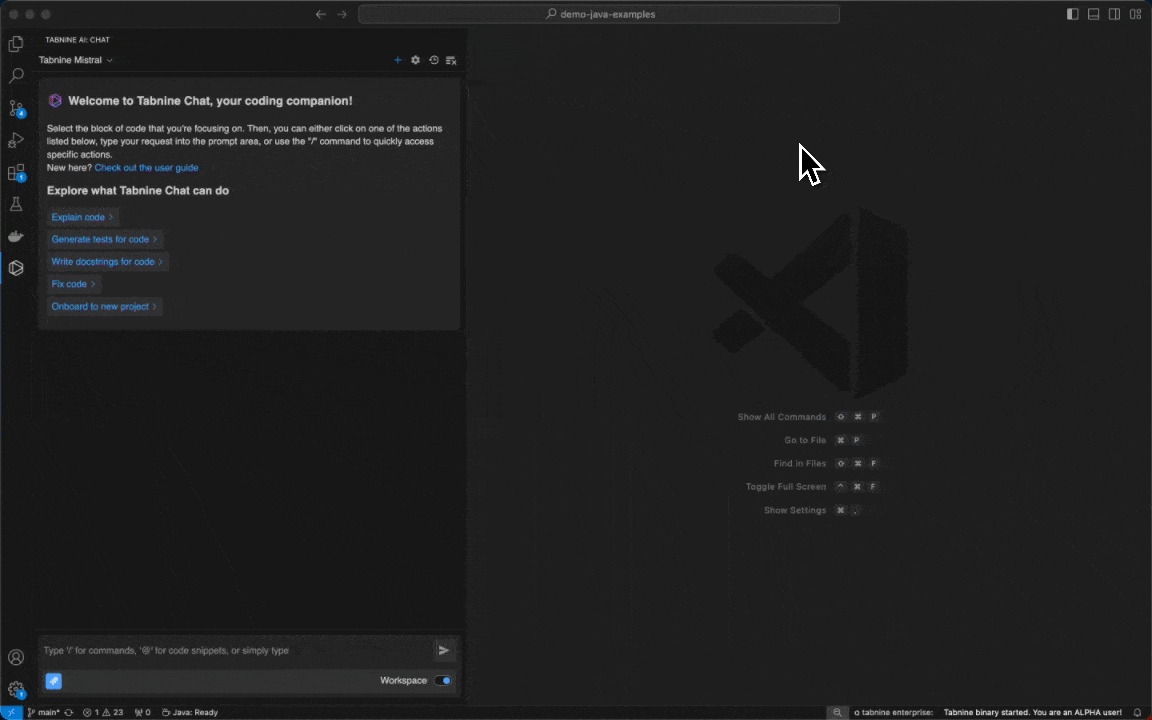Click the Show All Commands shortcut hint
Image resolution: width=1152 pixels, height=720 pixels.
coord(808,417)
